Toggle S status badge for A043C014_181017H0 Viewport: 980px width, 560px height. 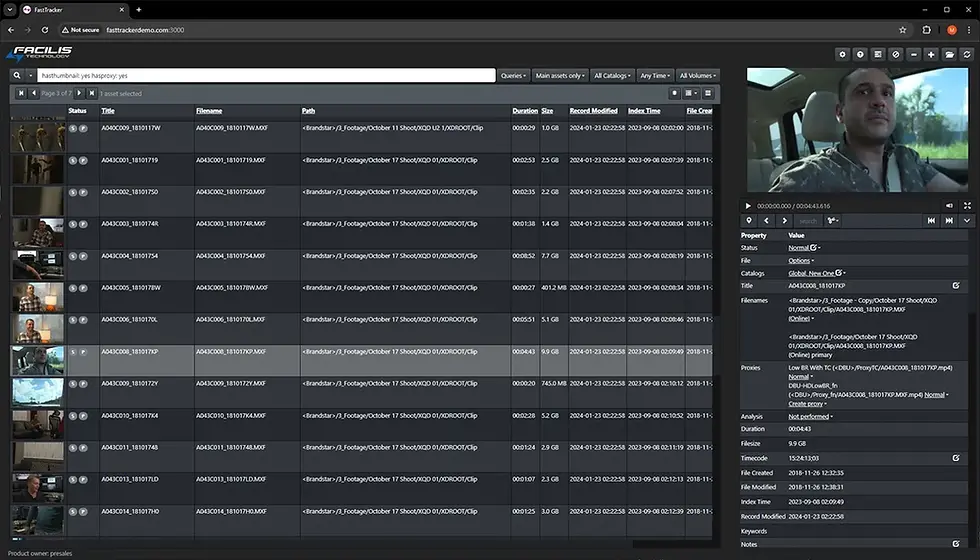coord(72,511)
